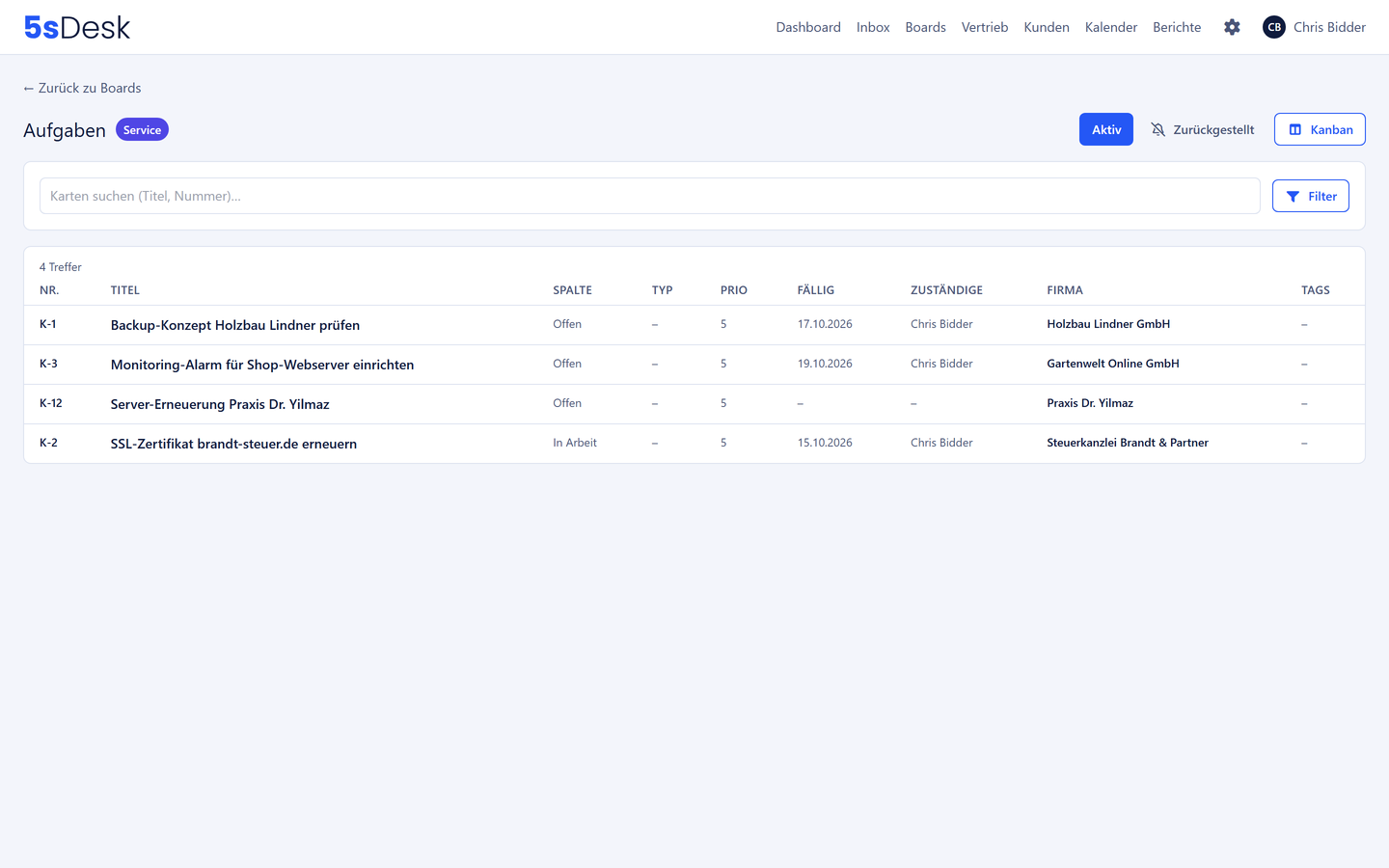Click the Zurück zu Boards link
This screenshot has width=1389, height=868.
click(x=82, y=88)
